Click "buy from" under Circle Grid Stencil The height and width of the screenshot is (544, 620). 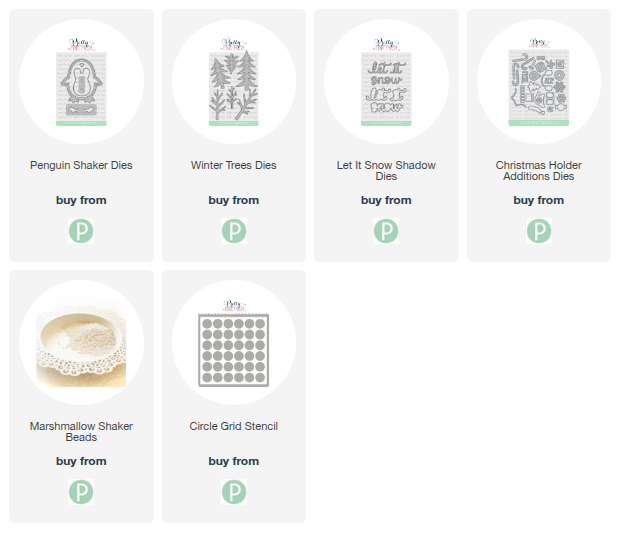pos(234,462)
